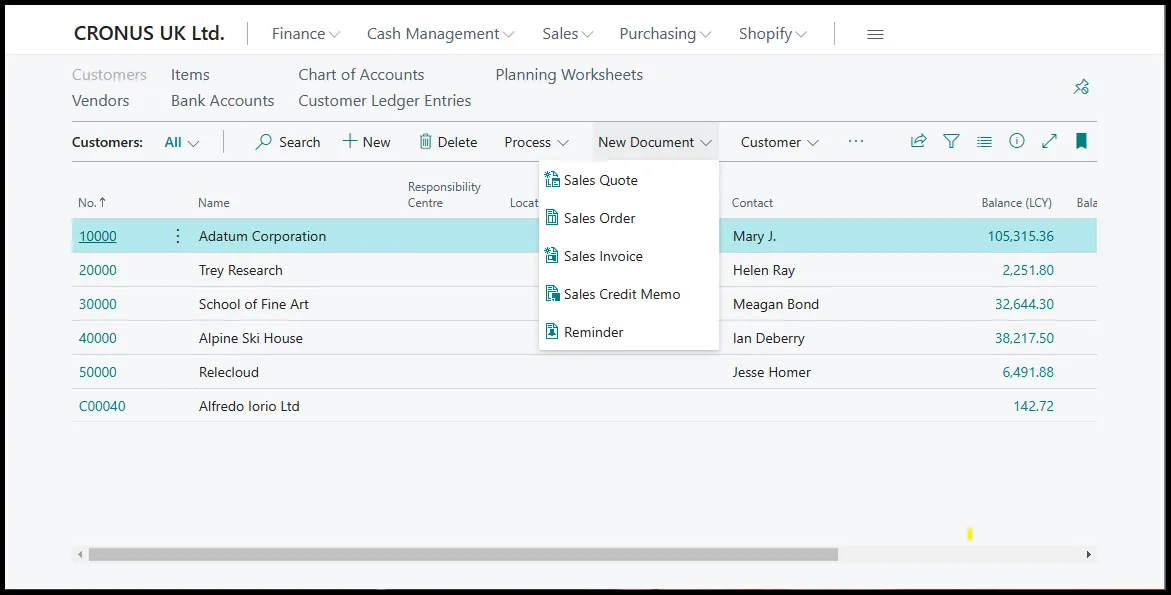Open balance 2,251.80 drill-down
This screenshot has width=1171, height=595.
click(x=1028, y=270)
